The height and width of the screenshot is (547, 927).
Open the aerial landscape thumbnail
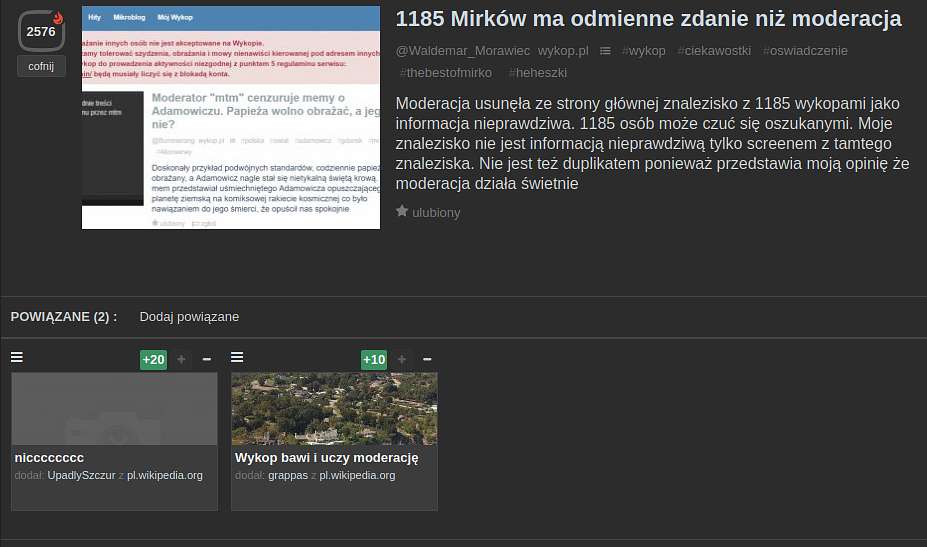point(335,409)
